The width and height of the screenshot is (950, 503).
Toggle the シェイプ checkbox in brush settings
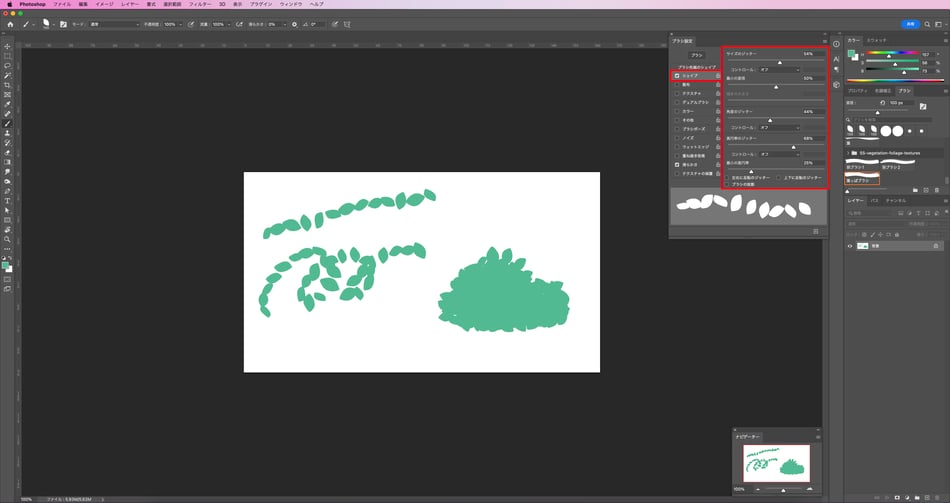pyautogui.click(x=677, y=75)
